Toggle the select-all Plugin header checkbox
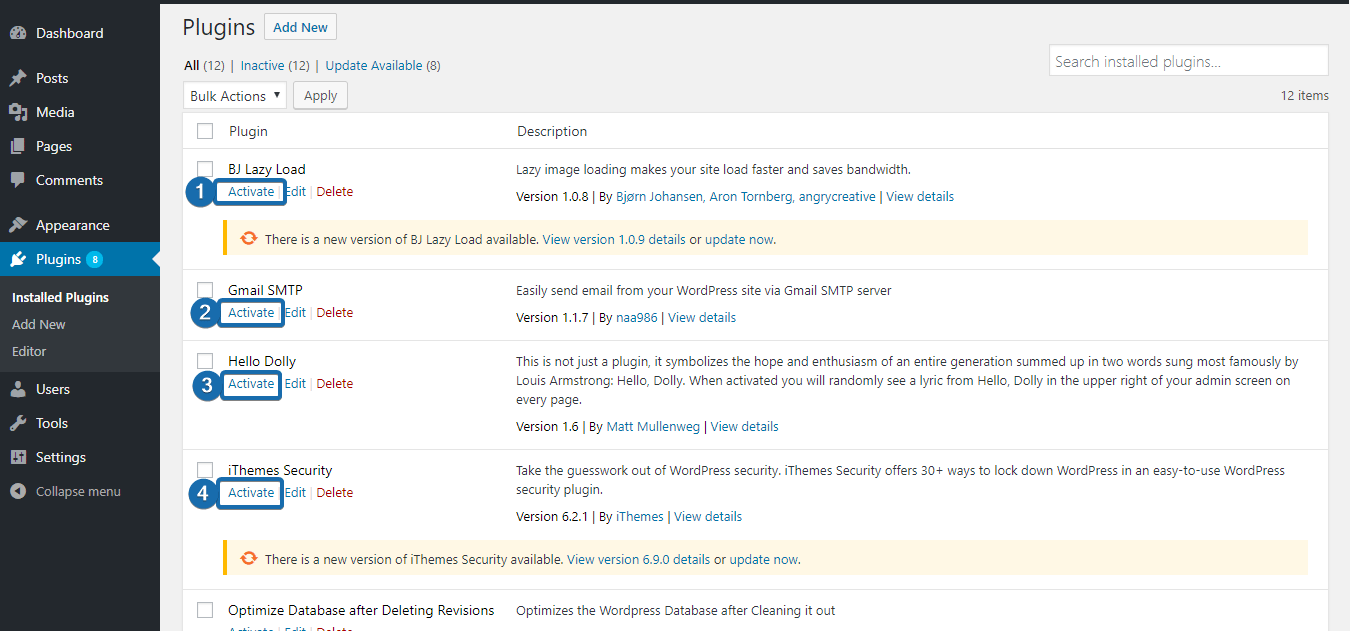 pyautogui.click(x=205, y=131)
